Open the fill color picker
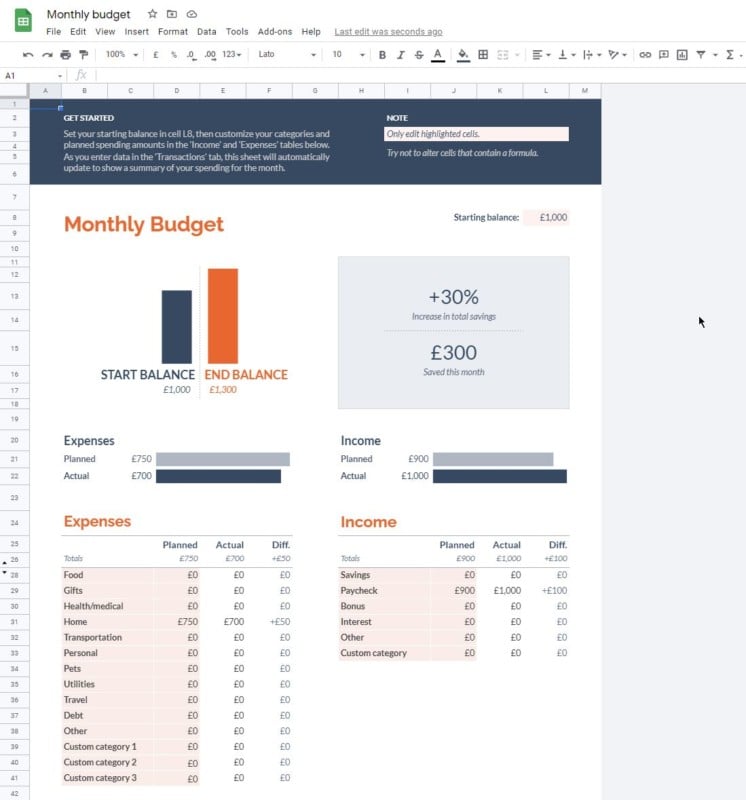Viewport: 746px width, 800px height. coord(462,54)
